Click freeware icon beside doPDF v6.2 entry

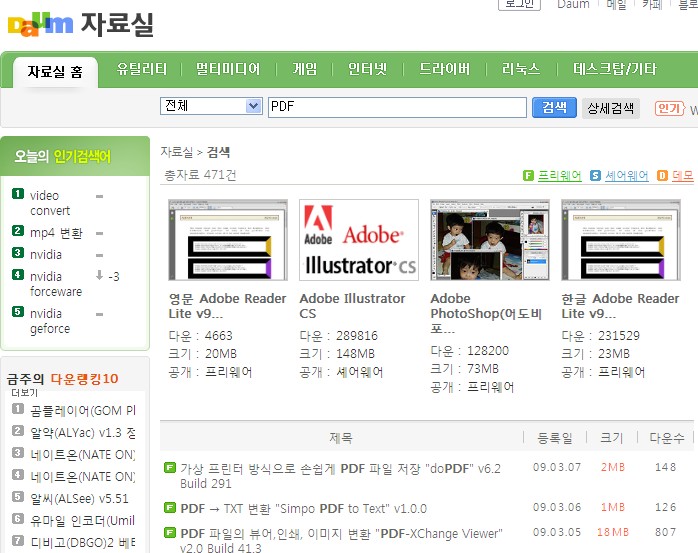coord(170,468)
